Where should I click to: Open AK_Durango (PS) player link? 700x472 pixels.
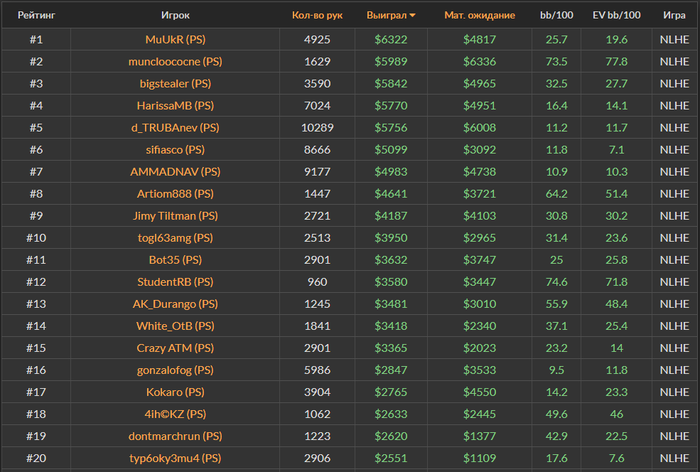tap(175, 304)
